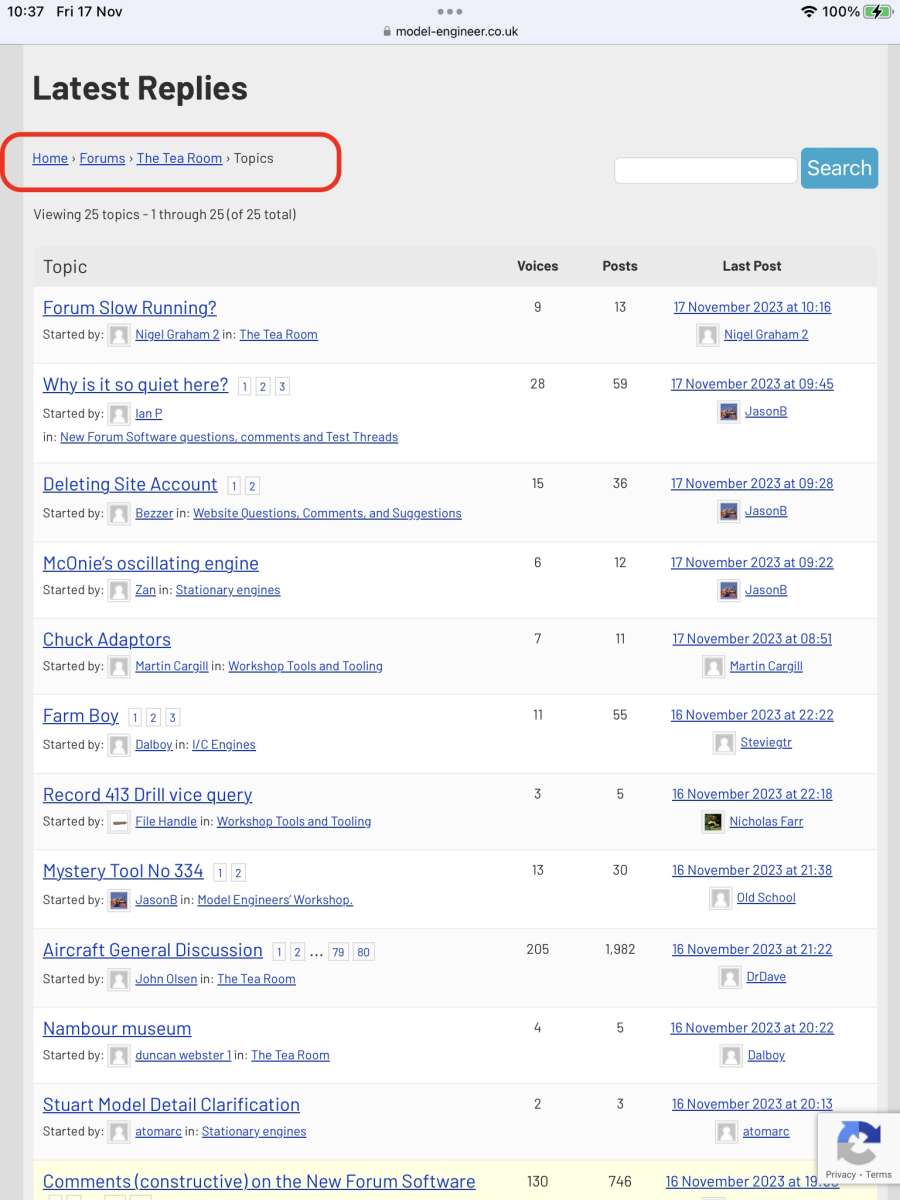This screenshot has width=900, height=1200.
Task: Click File Handle's avatar image
Action: coord(119,822)
